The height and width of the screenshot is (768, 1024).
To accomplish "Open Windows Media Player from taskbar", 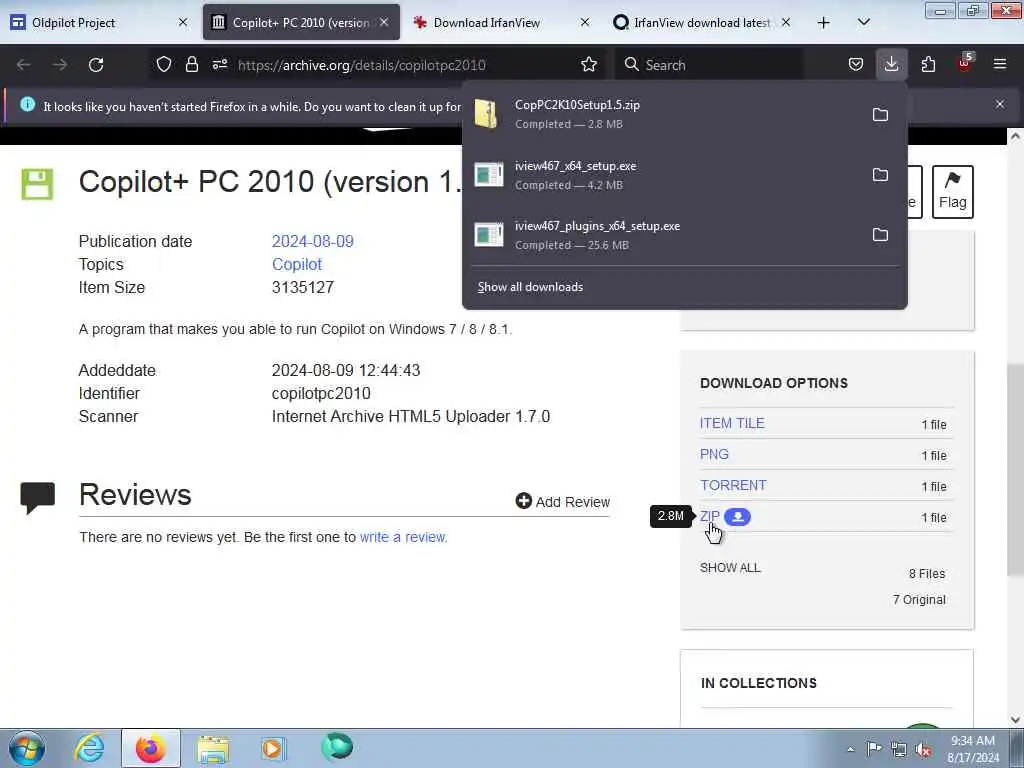I will (273, 748).
